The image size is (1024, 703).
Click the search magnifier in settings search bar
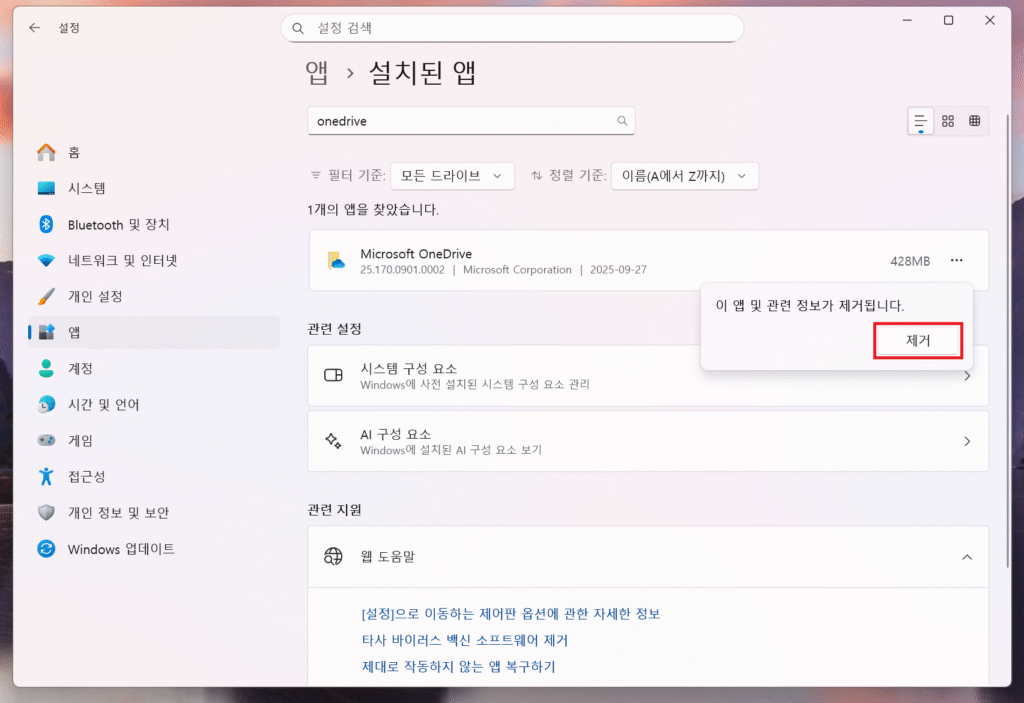[298, 28]
